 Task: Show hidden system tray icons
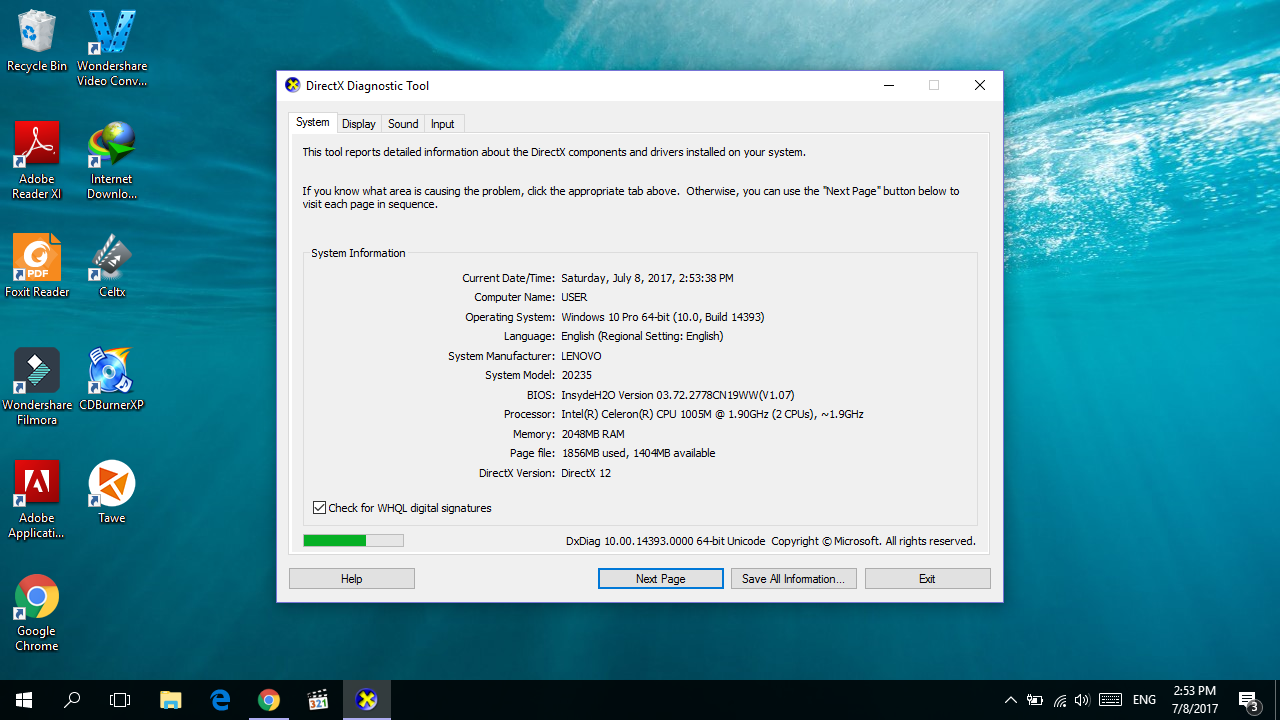(x=1010, y=700)
